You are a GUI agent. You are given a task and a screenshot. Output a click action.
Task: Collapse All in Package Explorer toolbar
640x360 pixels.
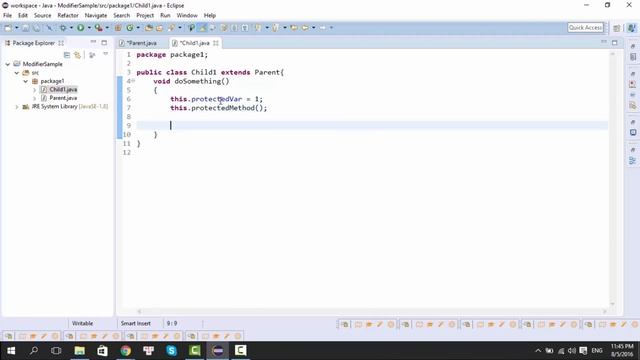(67, 55)
